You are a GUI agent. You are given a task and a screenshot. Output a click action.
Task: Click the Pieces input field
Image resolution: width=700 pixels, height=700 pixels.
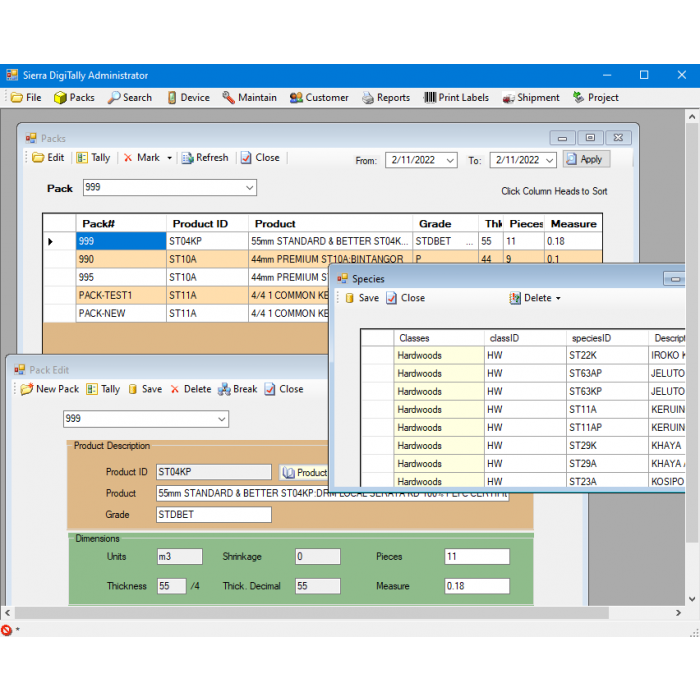click(476, 557)
